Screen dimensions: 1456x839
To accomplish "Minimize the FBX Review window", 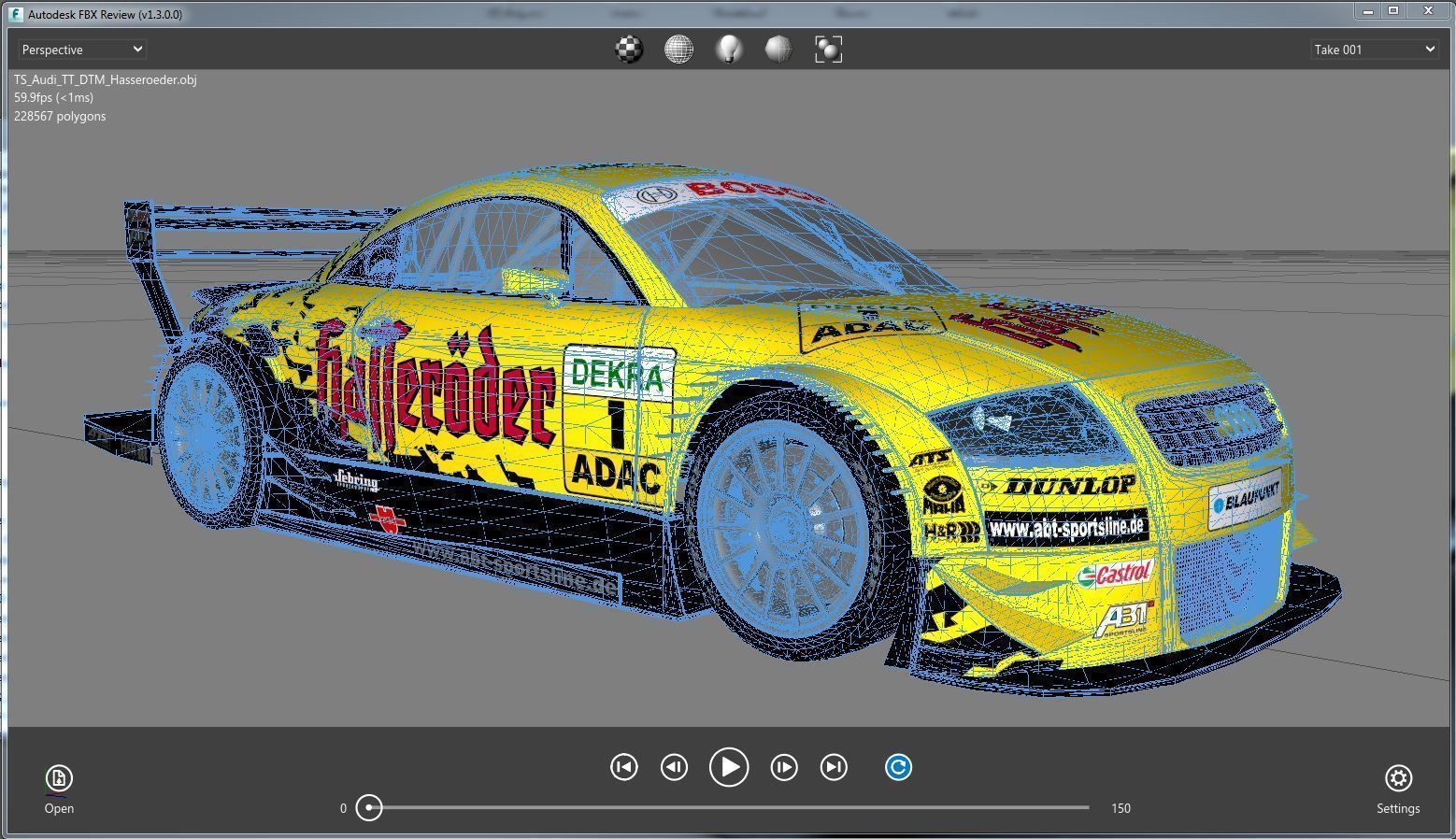I will 1368,11.
